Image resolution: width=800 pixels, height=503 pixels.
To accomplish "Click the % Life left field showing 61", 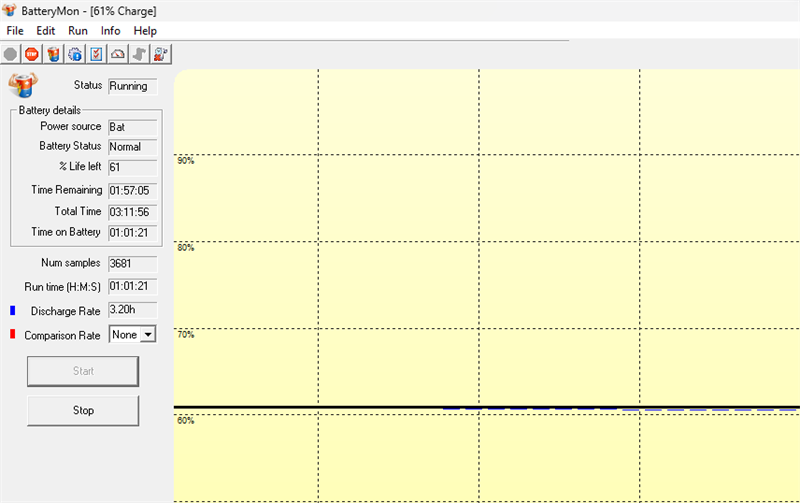I will (133, 167).
